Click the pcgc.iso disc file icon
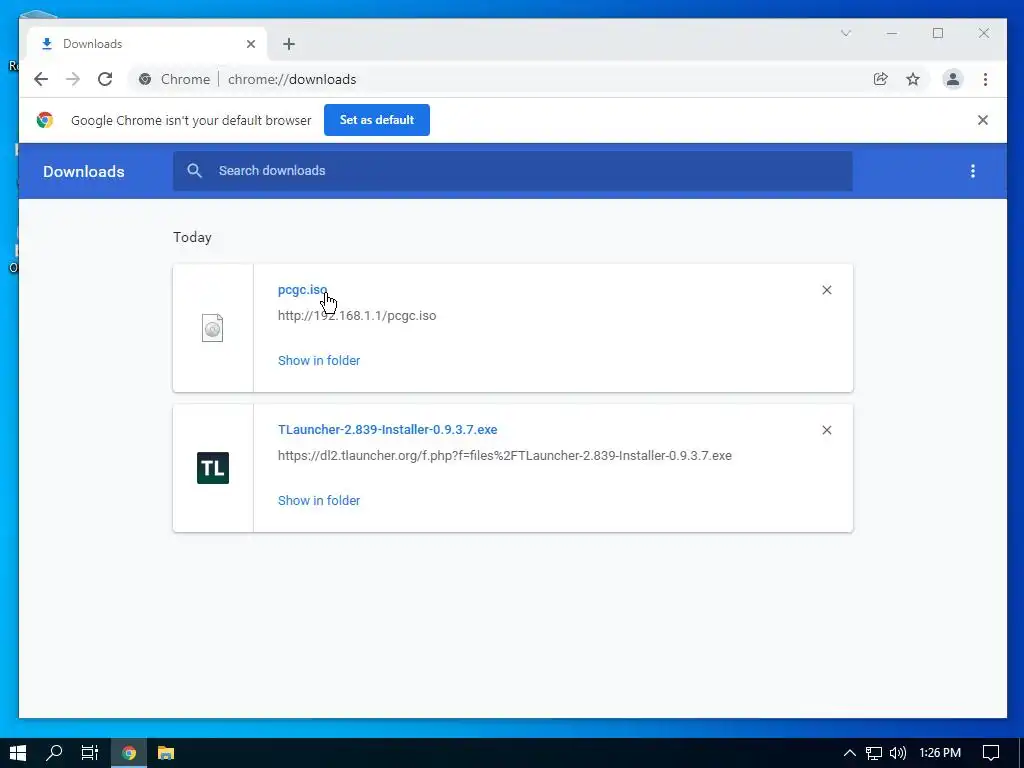The width and height of the screenshot is (1024, 768). pos(212,328)
